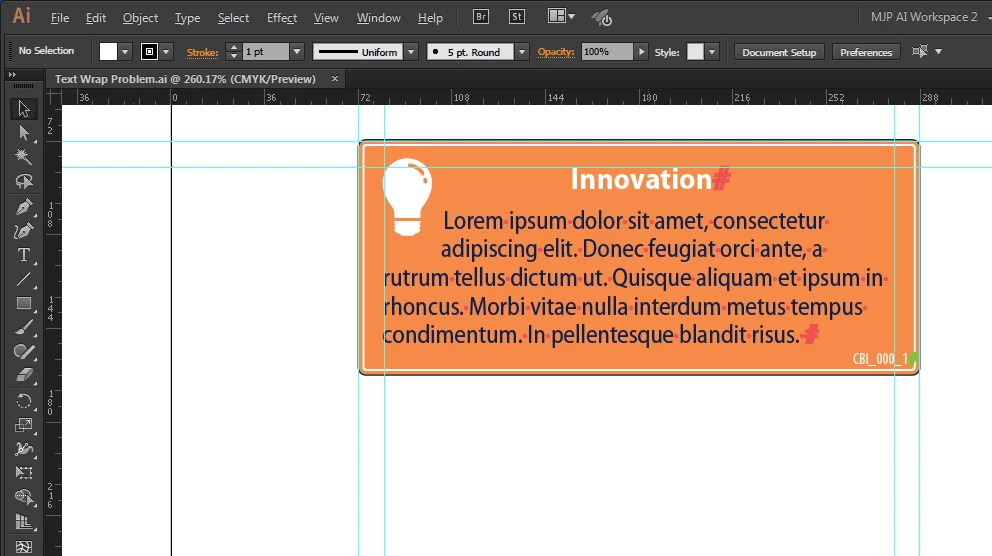Open the Object menu
The height and width of the screenshot is (556, 992).
140,18
